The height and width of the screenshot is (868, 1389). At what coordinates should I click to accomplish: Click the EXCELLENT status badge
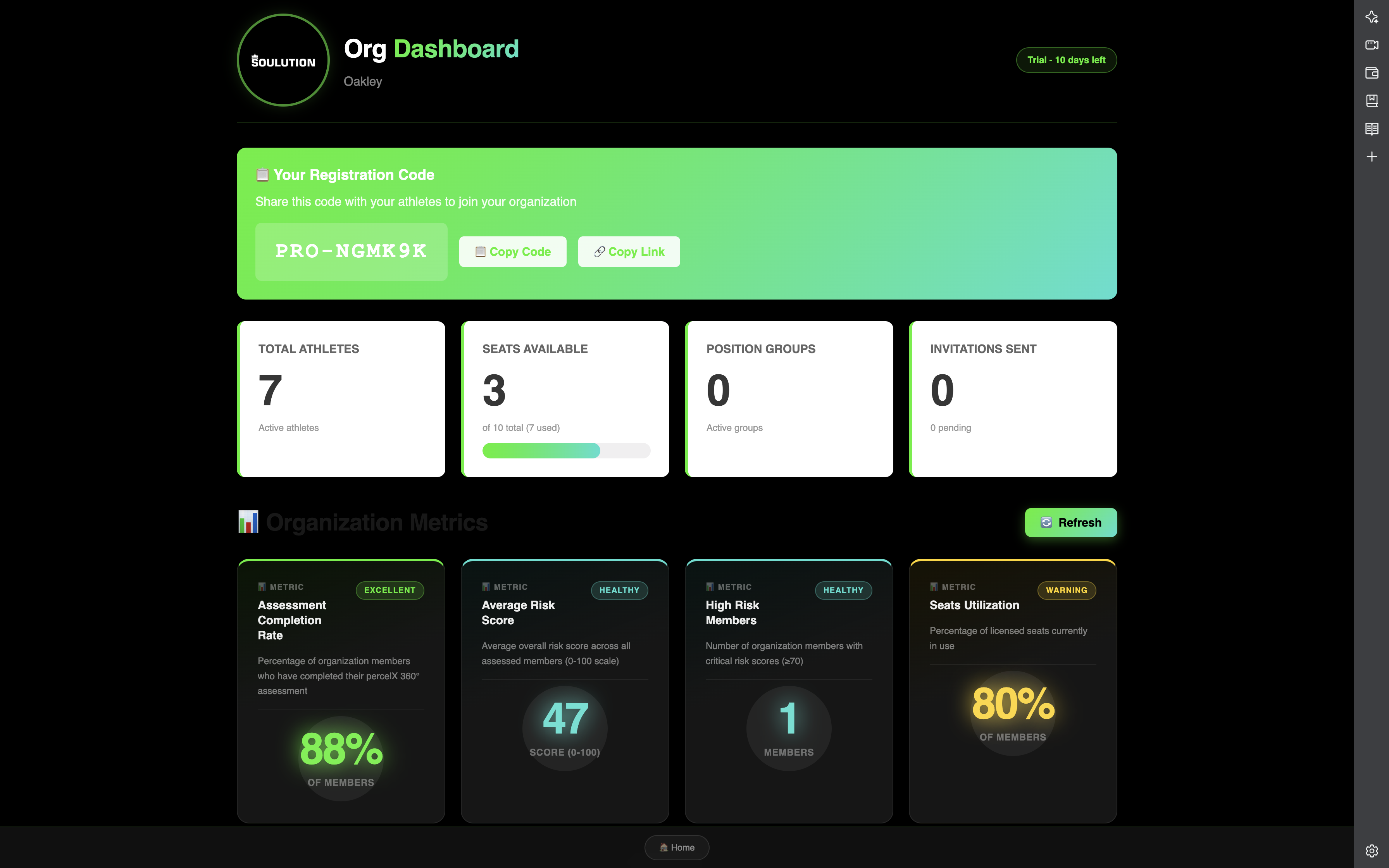click(390, 590)
